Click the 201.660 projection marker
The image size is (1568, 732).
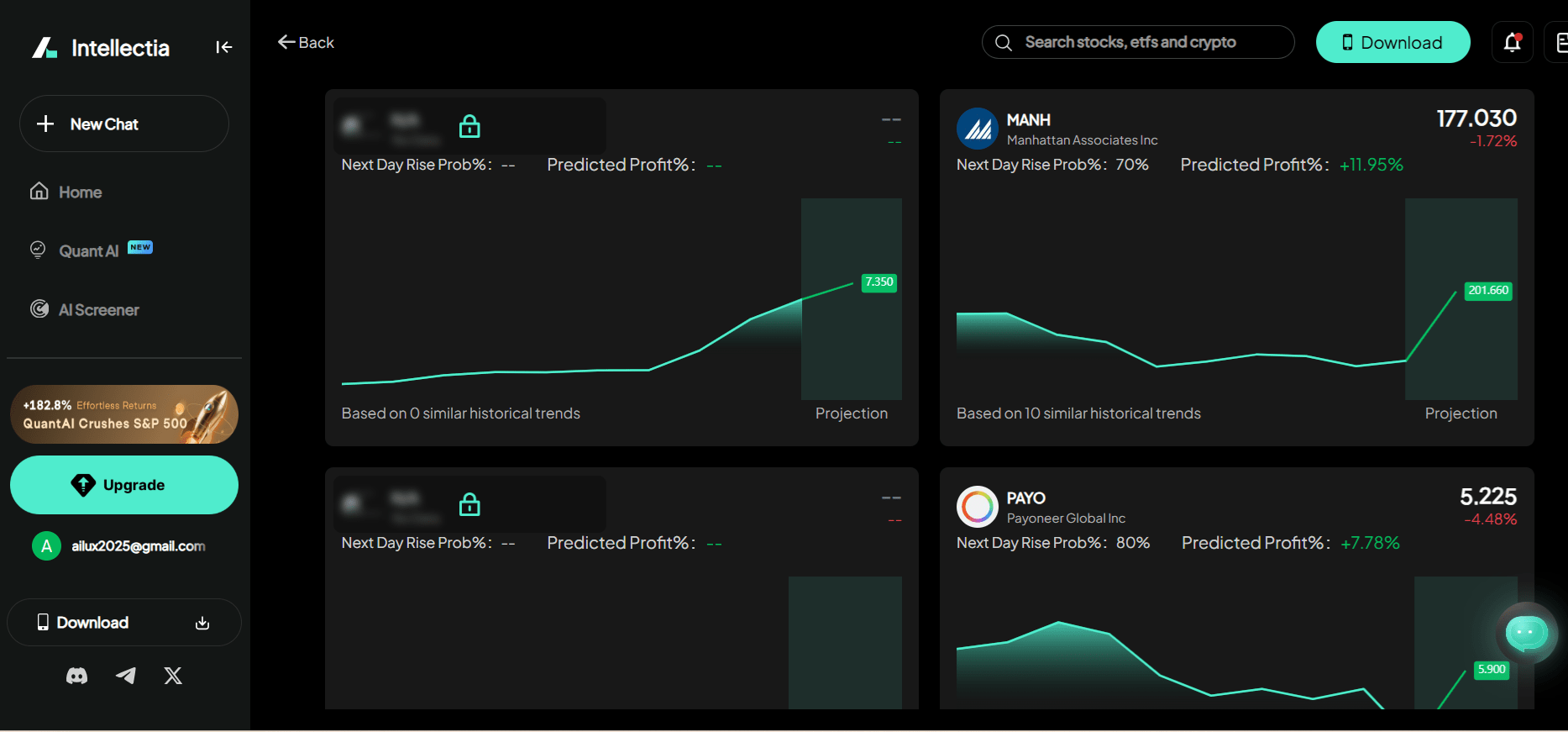coord(1488,291)
